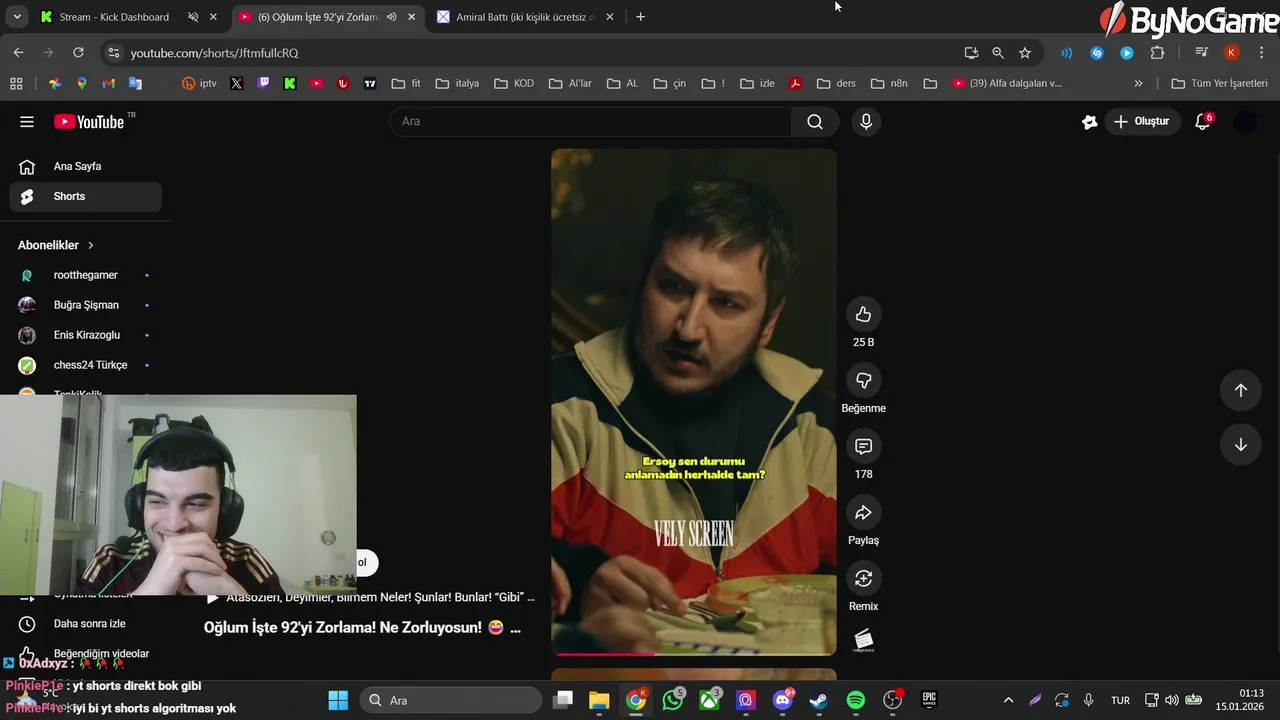Open the ders bookmarks folder
1280x720 pixels.
pos(836,83)
